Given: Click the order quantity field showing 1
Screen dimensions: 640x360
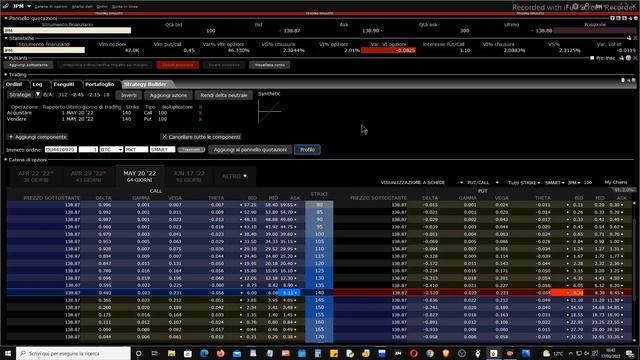Looking at the screenshot, I should [x=88, y=150].
